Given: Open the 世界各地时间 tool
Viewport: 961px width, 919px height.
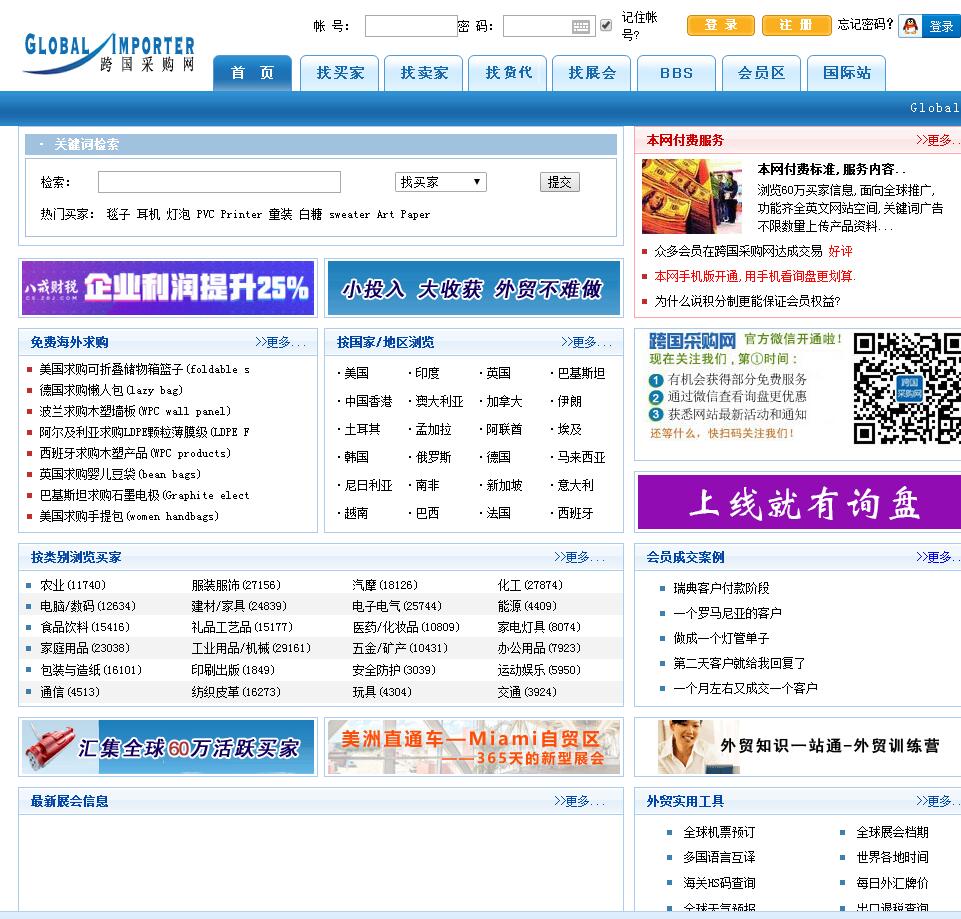Looking at the screenshot, I should point(892,858).
